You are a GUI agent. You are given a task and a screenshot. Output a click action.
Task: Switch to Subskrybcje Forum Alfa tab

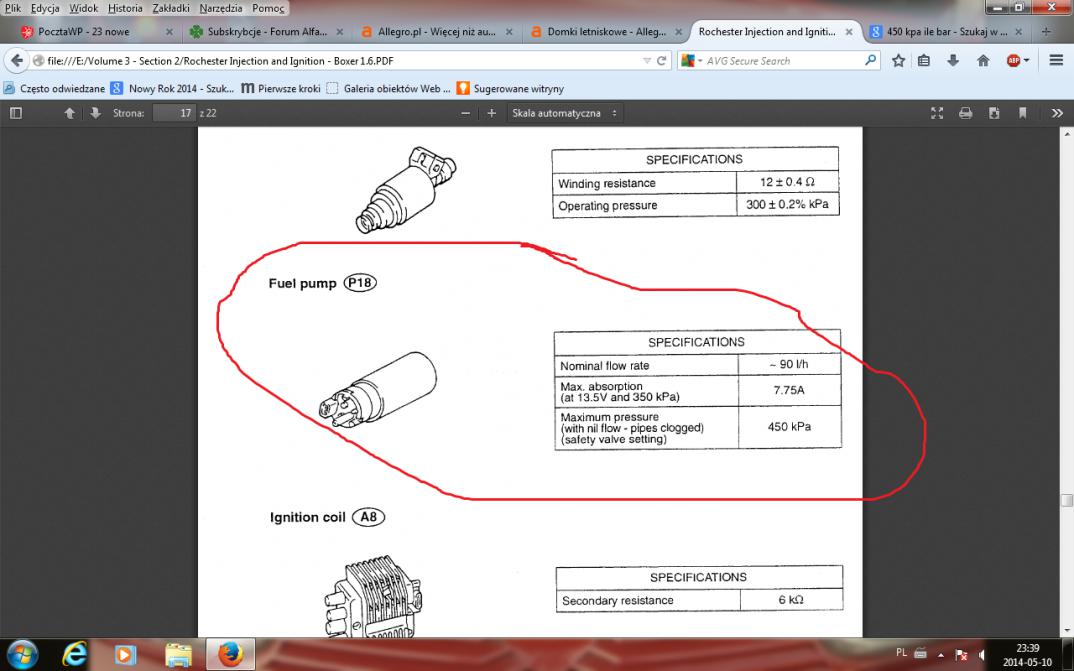[267, 31]
